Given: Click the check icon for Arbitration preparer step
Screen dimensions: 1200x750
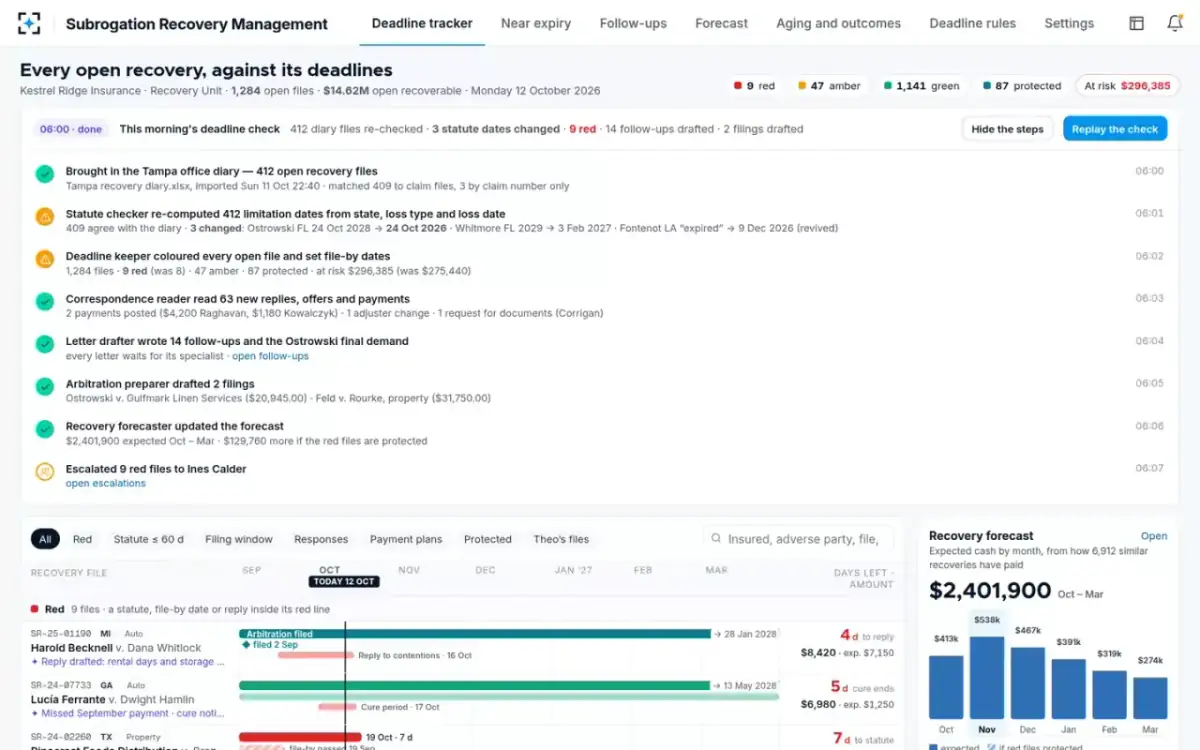Looking at the screenshot, I should click(45, 386).
